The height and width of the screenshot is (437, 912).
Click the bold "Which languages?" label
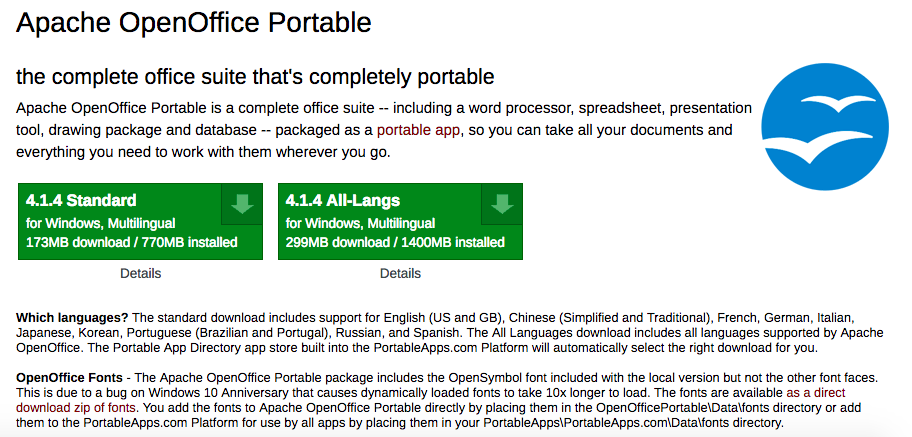pyautogui.click(x=73, y=317)
